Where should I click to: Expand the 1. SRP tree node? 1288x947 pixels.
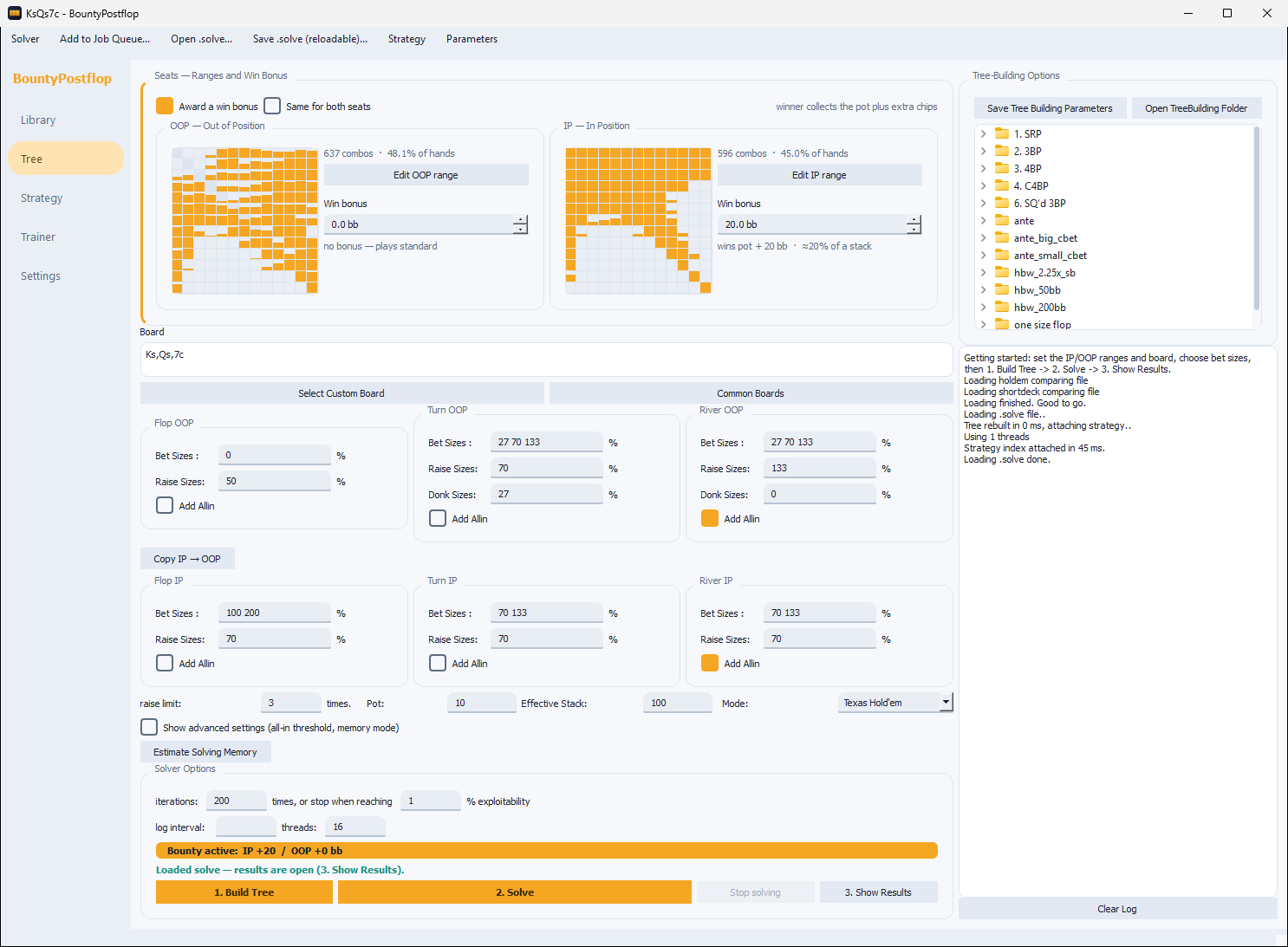(x=983, y=133)
